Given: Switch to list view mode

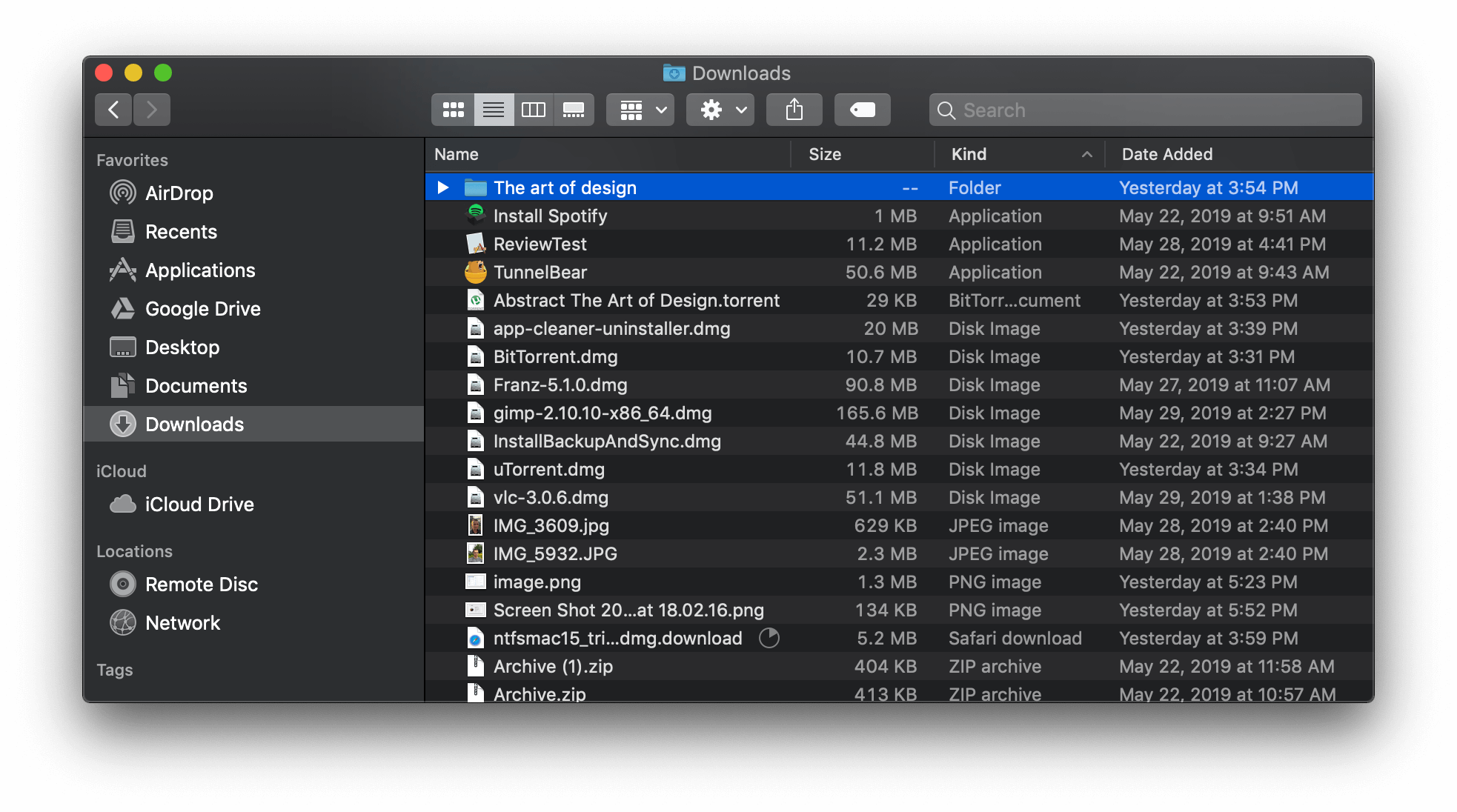Looking at the screenshot, I should tap(494, 110).
